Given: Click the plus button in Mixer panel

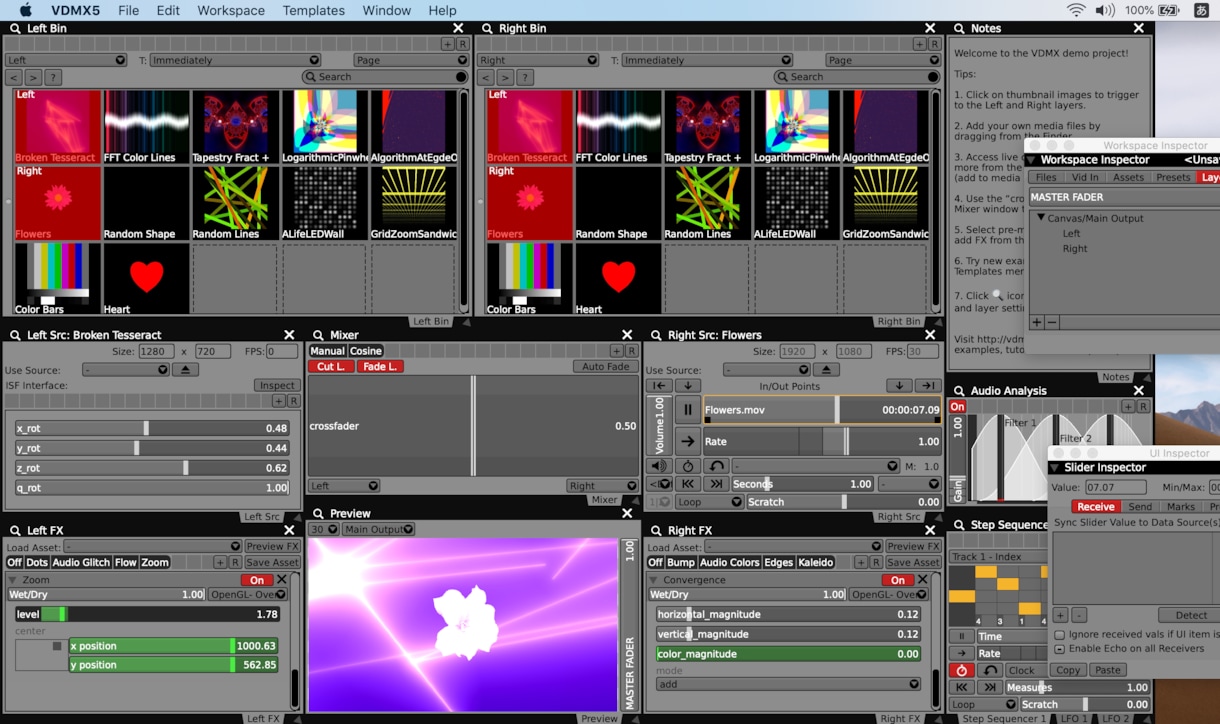Looking at the screenshot, I should pyautogui.click(x=617, y=351).
